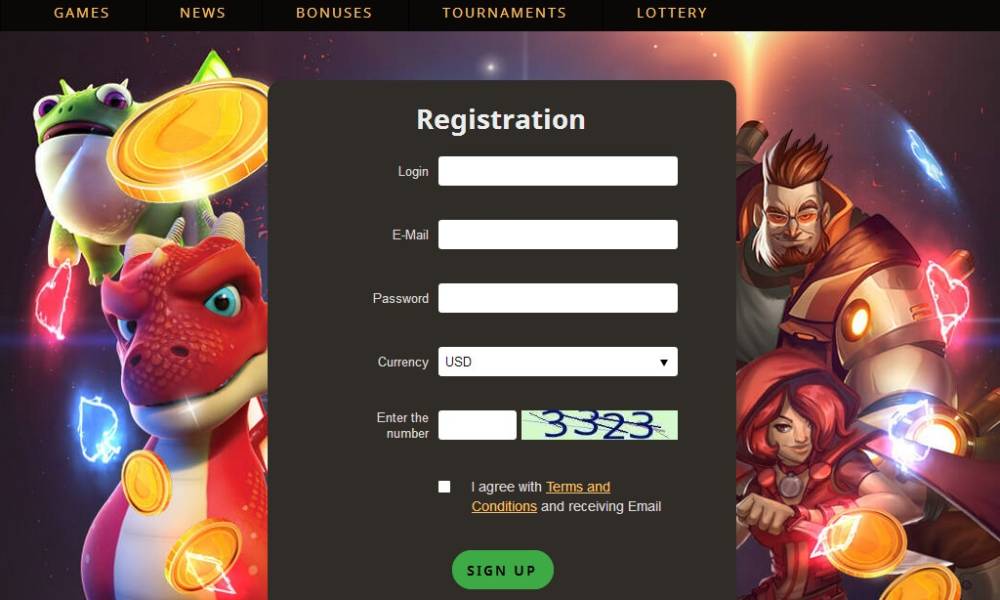Click the 3323 captcha image
The height and width of the screenshot is (600, 1000).
click(599, 425)
